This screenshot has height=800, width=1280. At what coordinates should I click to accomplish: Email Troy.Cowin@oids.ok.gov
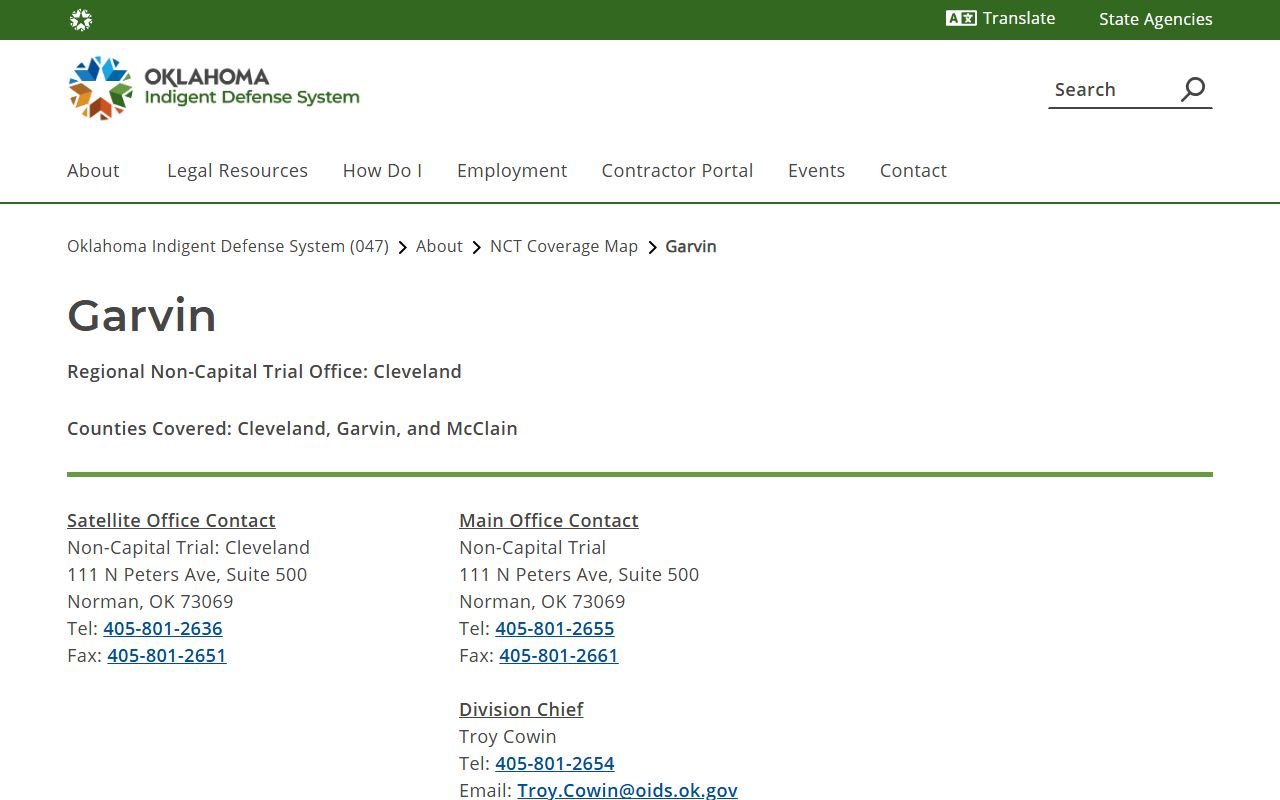(x=627, y=790)
